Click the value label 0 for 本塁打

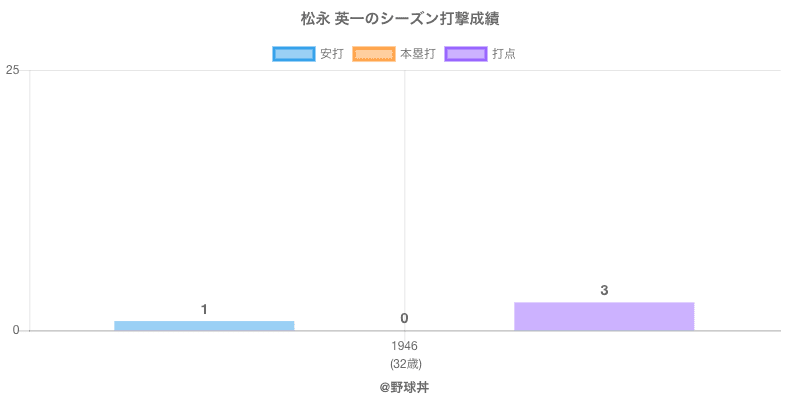404,319
